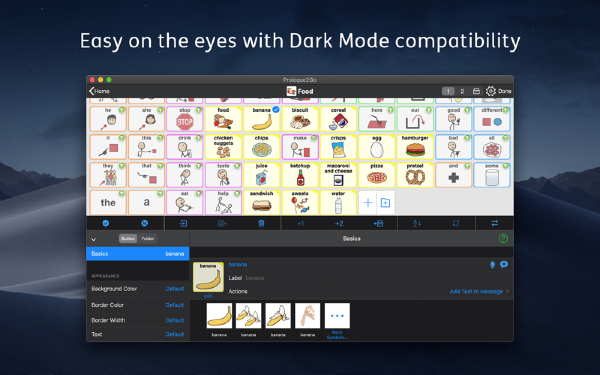The width and height of the screenshot is (600, 375).
Task: Click the add folder tile icon
Action: click(386, 203)
